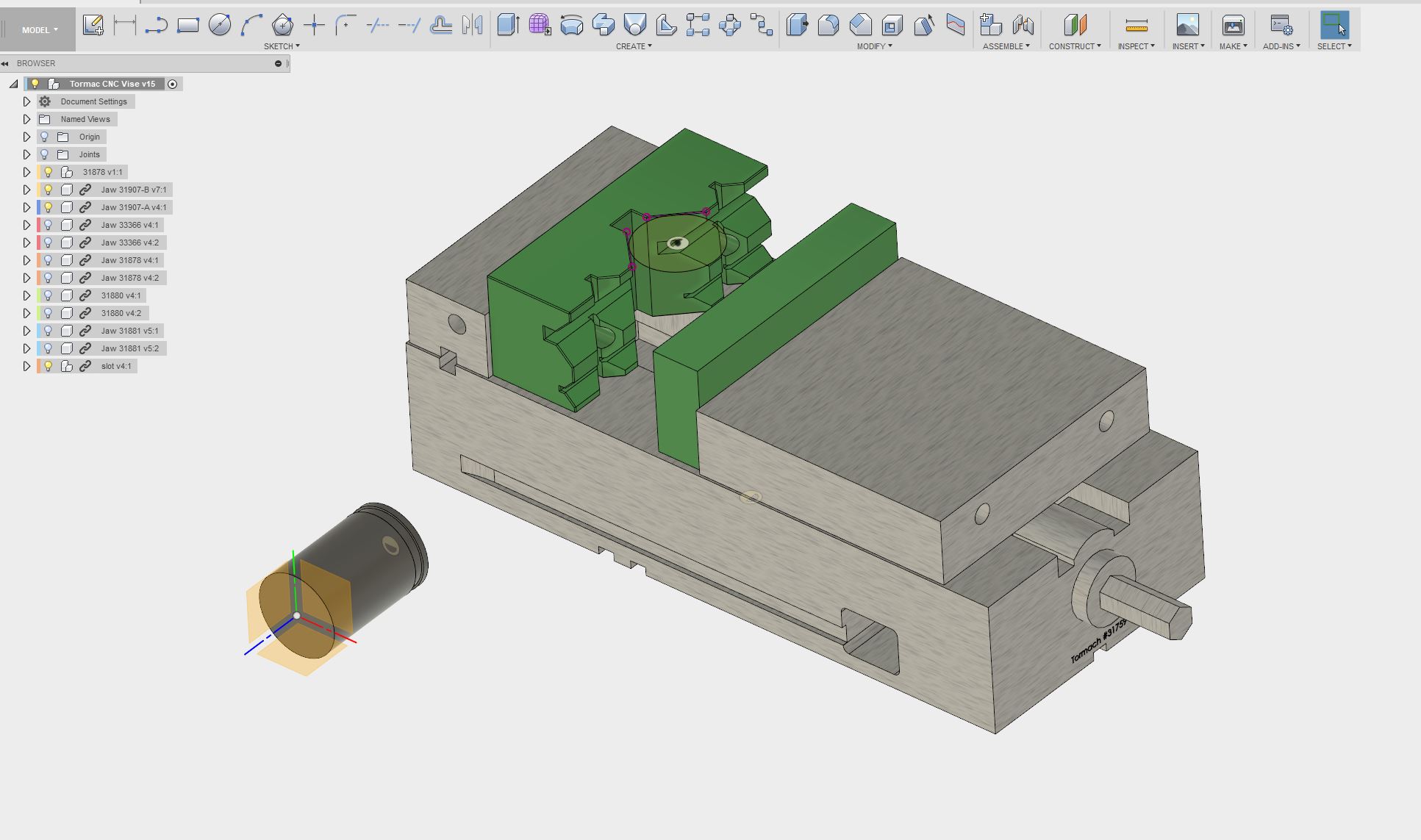
Task: Show the Jaw 33366 v4:1 component
Action: coord(49,225)
